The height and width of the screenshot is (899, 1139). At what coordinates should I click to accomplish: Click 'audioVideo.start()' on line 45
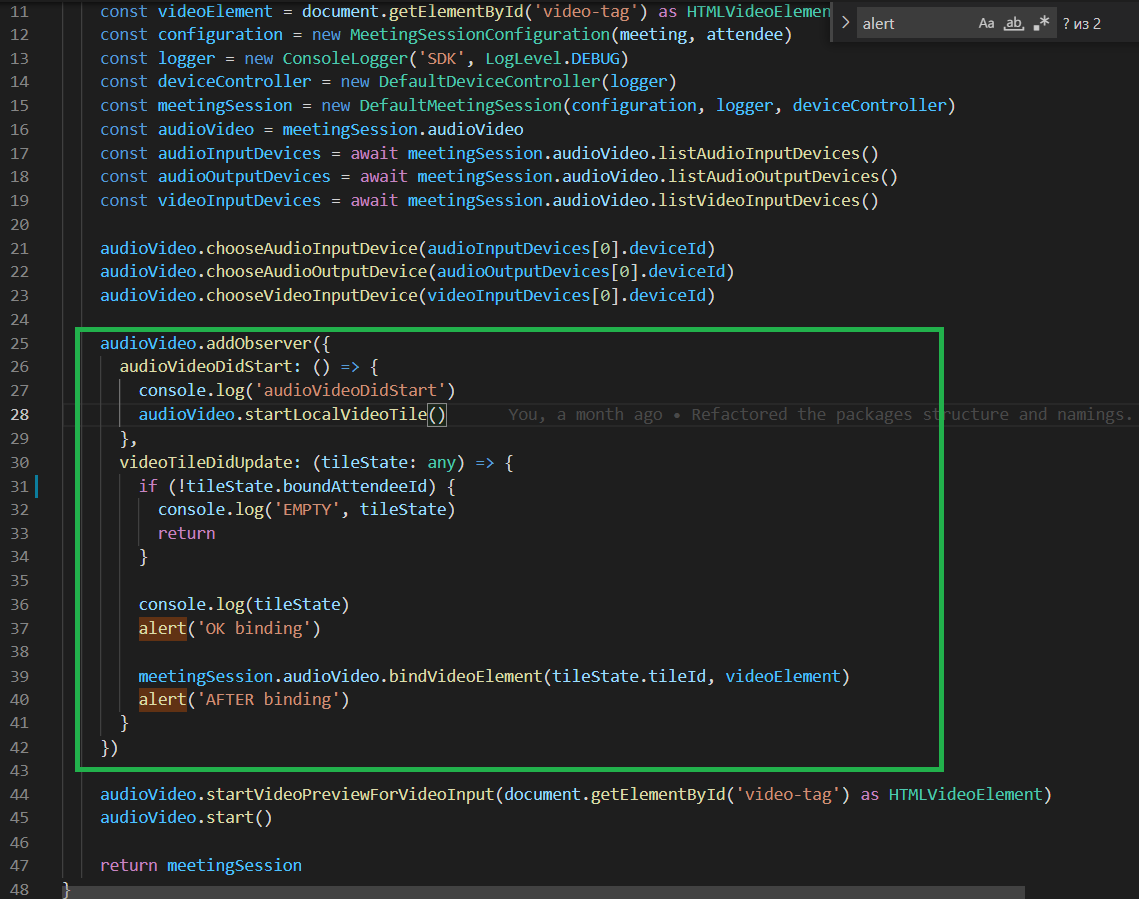click(187, 818)
